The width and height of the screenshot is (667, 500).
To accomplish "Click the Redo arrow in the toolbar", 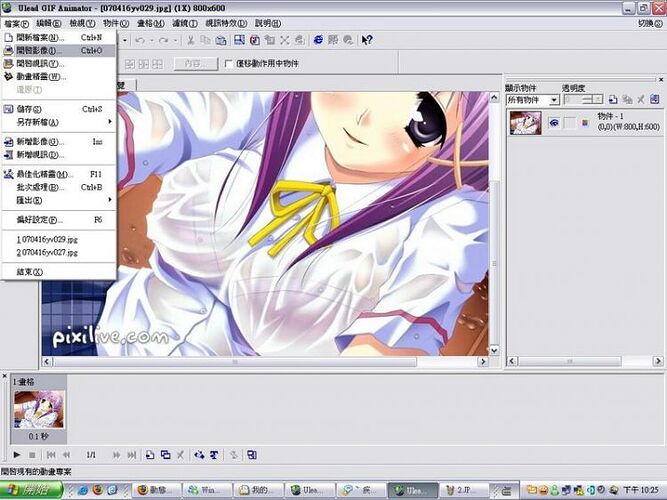I will pyautogui.click(x=163, y=40).
